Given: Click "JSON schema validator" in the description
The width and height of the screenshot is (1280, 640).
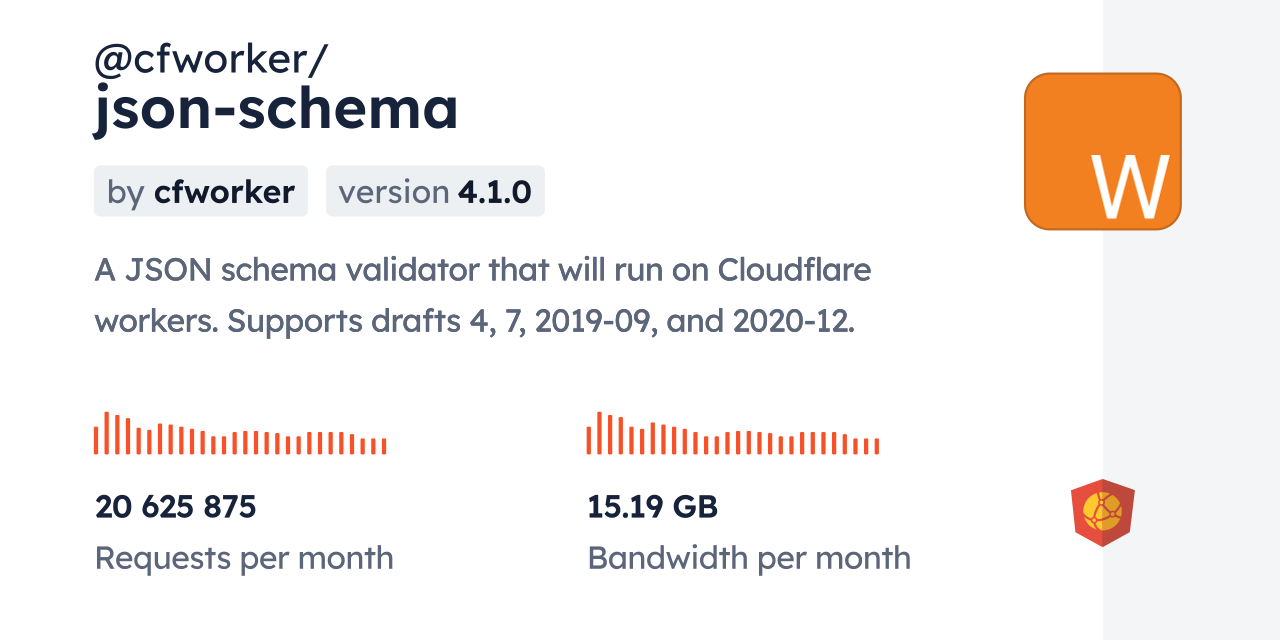Looking at the screenshot, I should click(x=299, y=270).
